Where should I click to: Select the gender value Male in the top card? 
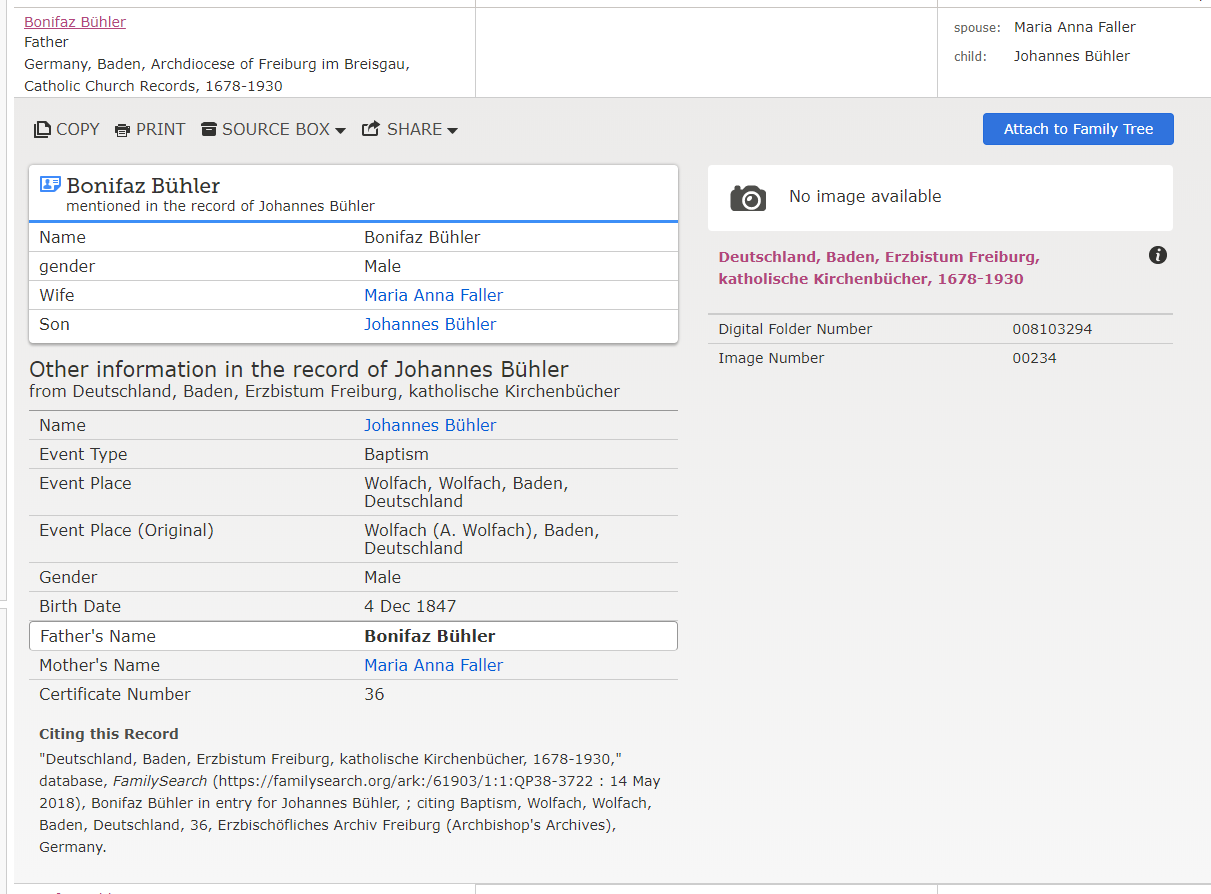click(x=382, y=266)
